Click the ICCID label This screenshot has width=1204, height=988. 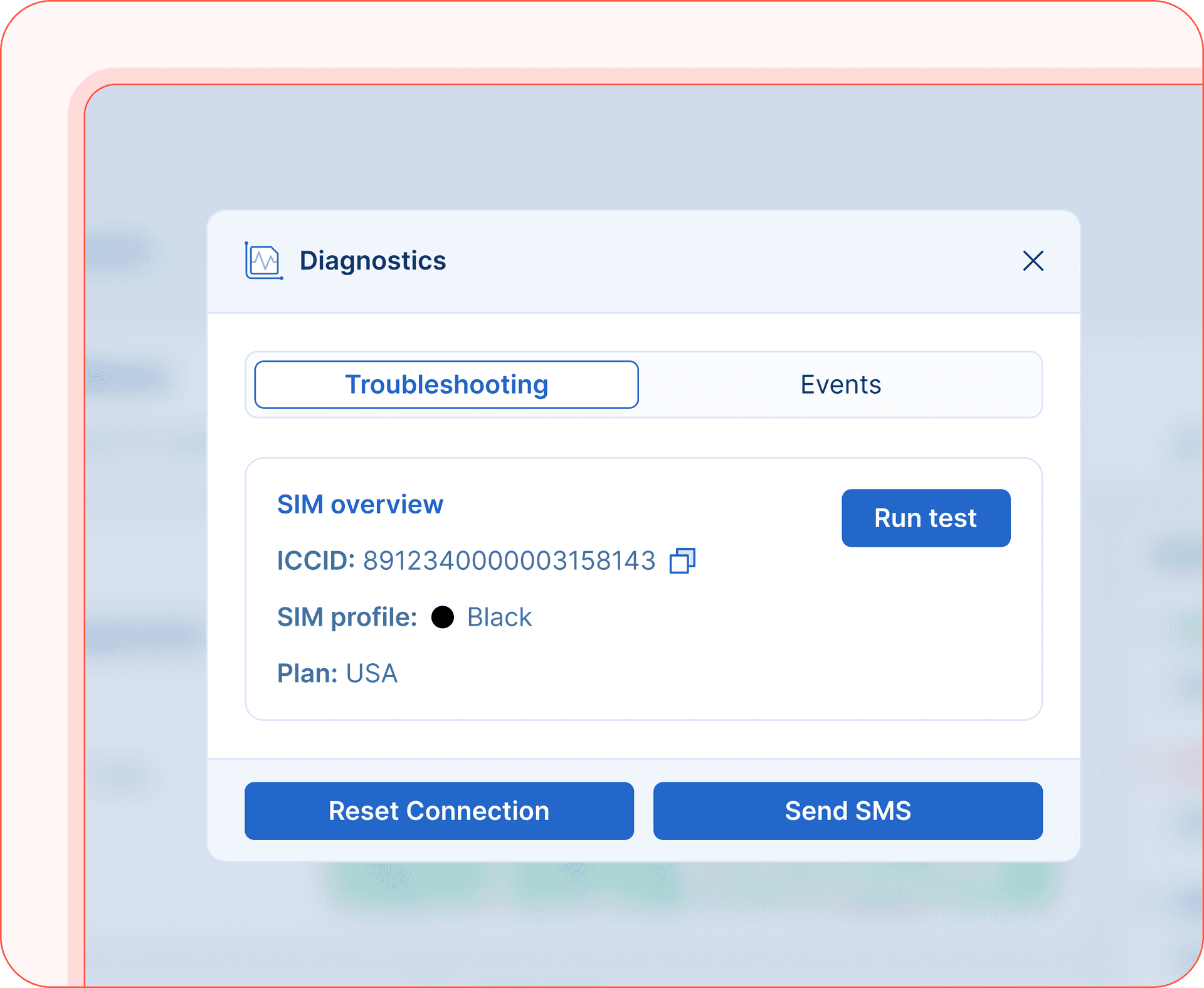coord(315,562)
